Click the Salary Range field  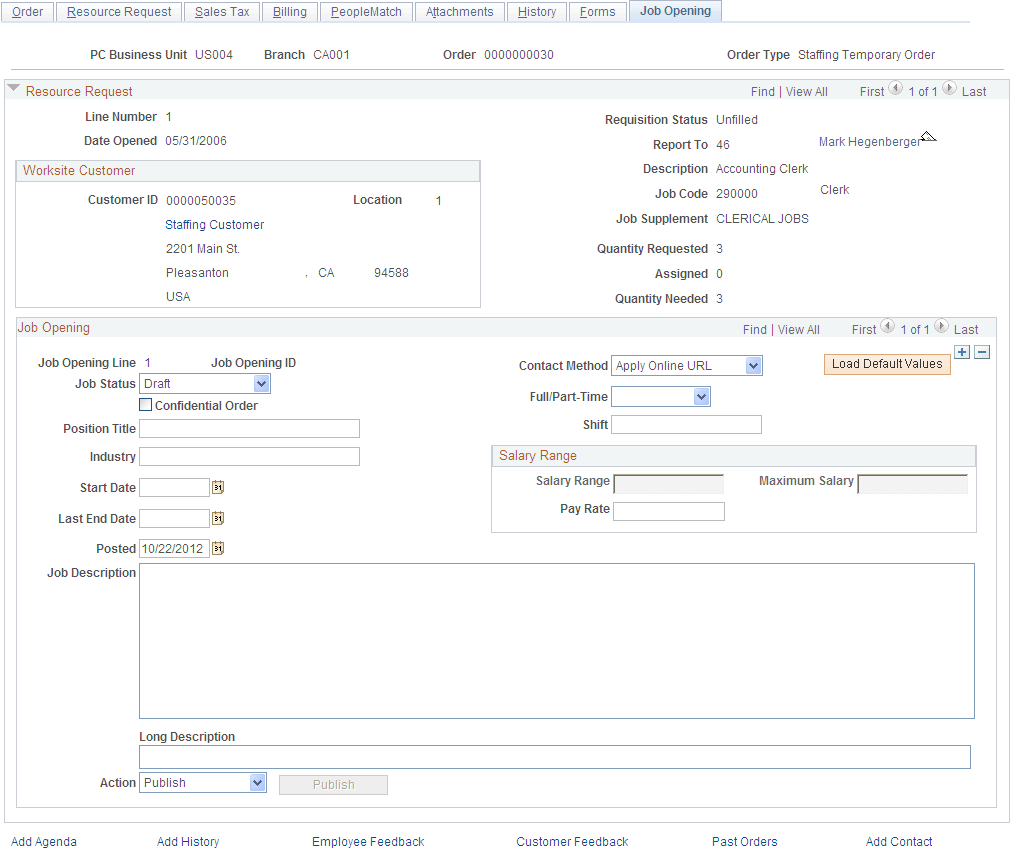click(669, 484)
